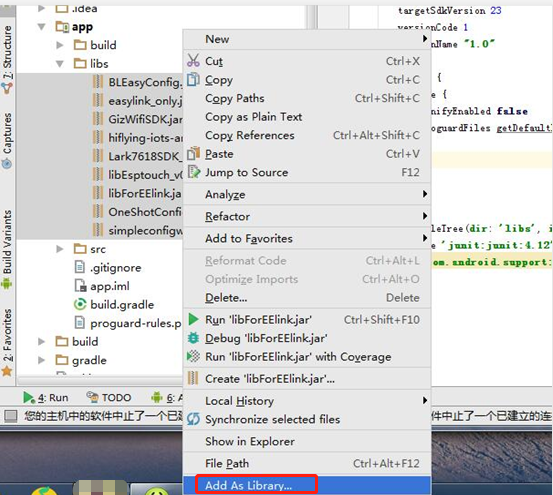Open Build Variants side panel

pyautogui.click(x=7, y=249)
